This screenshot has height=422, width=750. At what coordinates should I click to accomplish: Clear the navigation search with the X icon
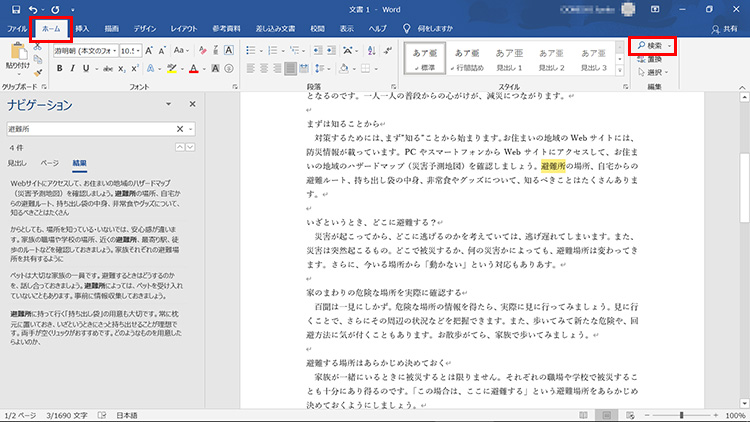click(180, 129)
